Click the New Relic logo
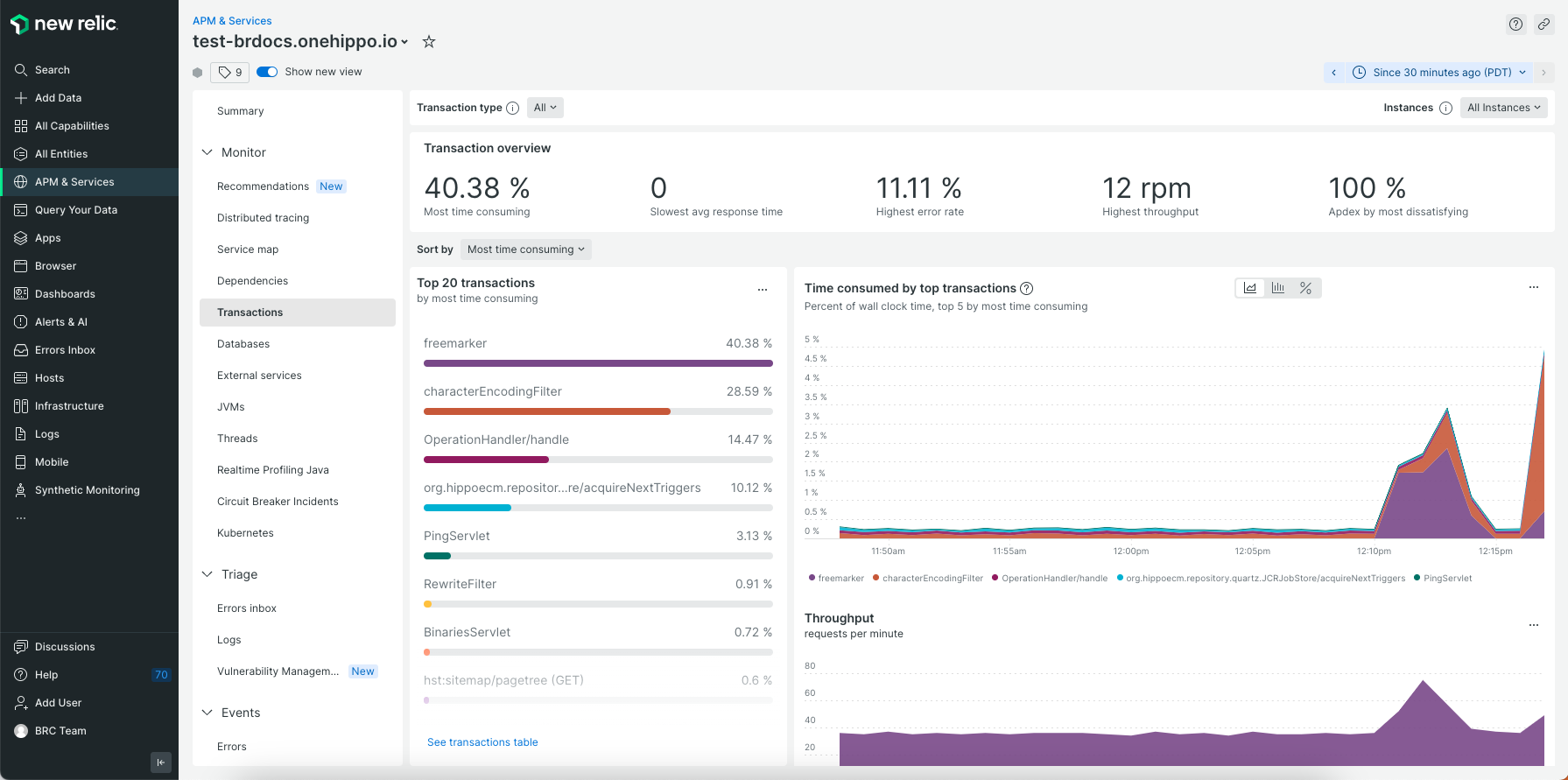1568x780 pixels. click(x=64, y=24)
